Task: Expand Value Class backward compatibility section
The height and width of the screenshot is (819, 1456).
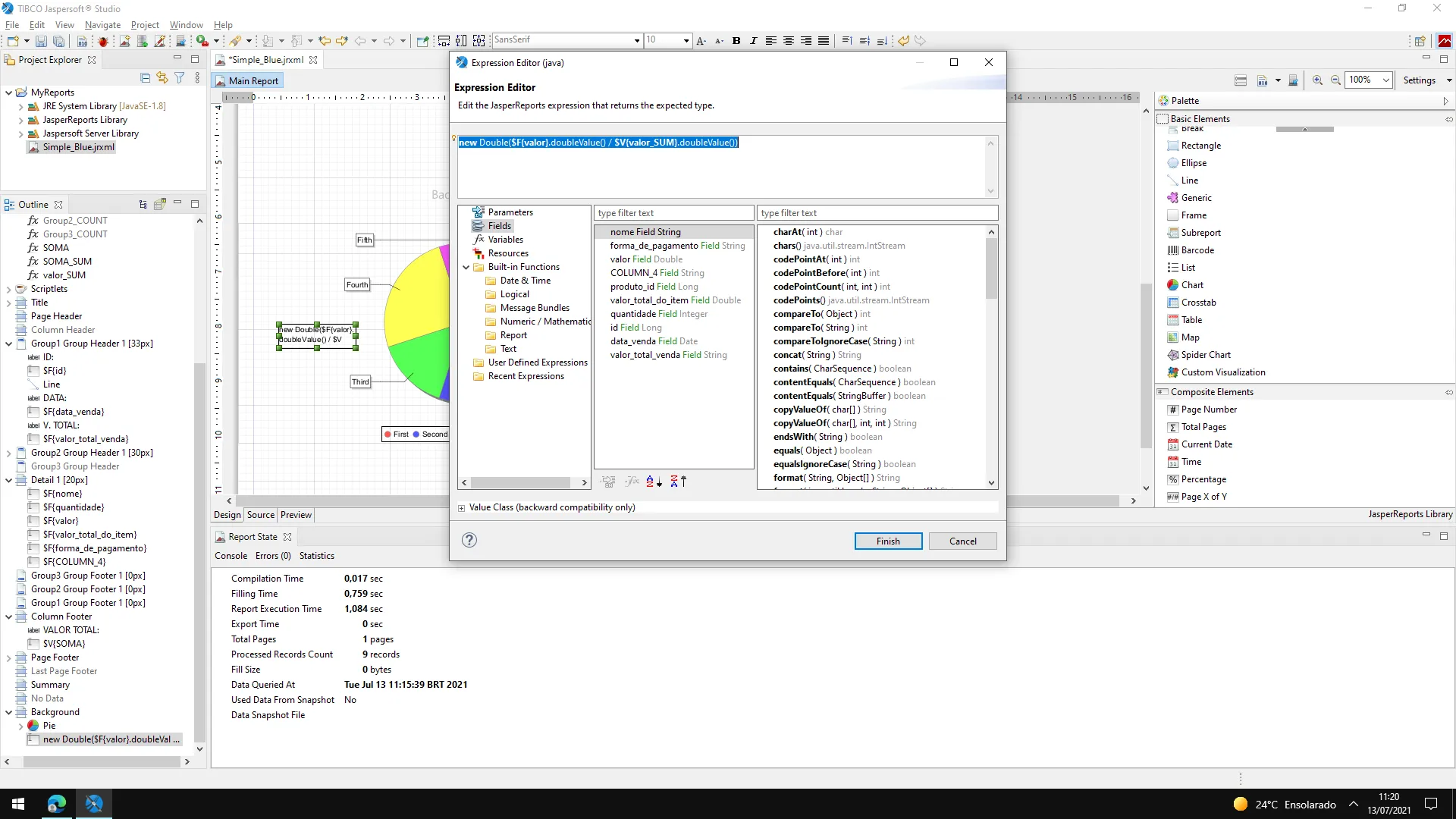Action: pyautogui.click(x=461, y=508)
